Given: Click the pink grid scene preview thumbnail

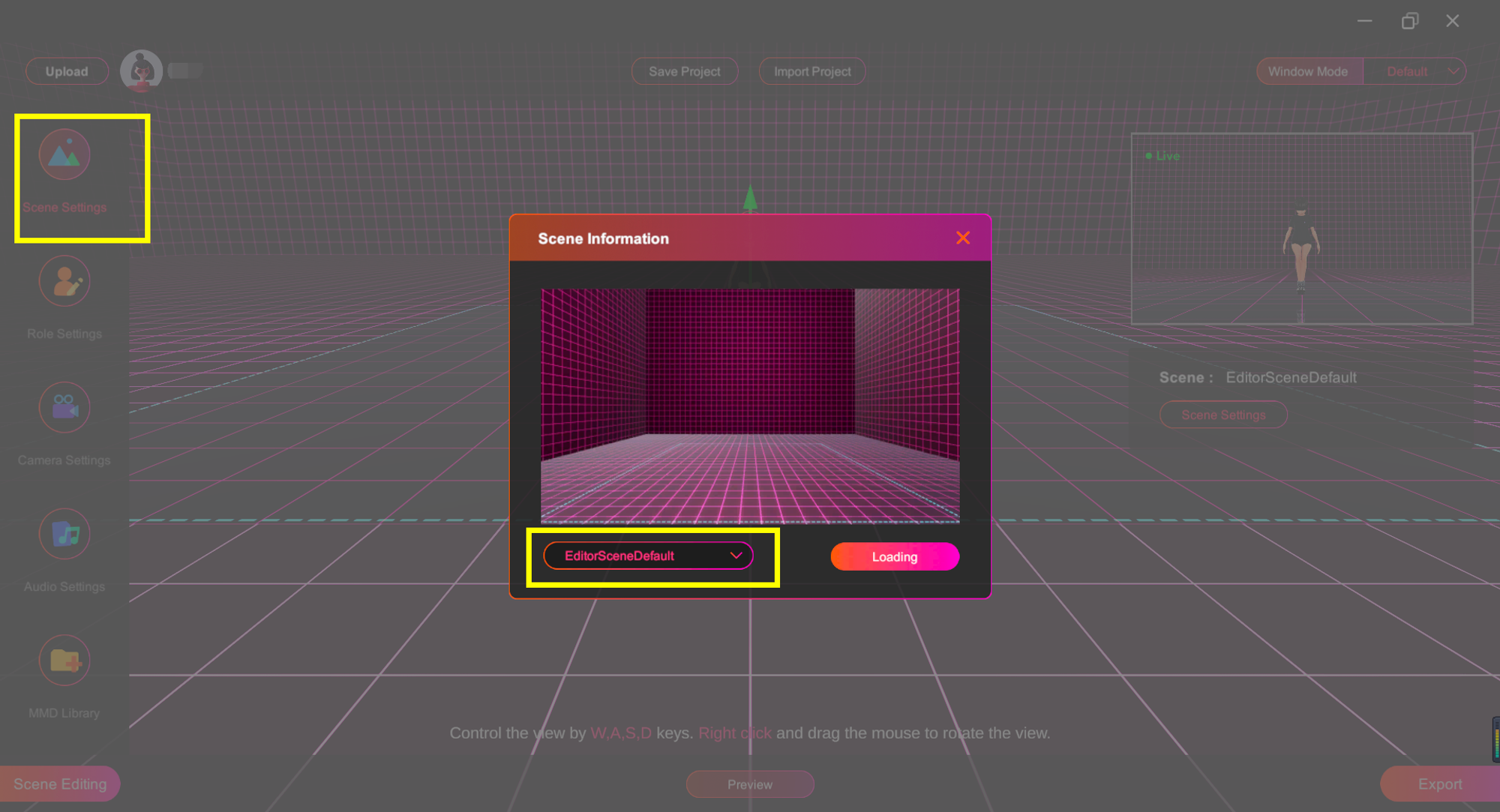Looking at the screenshot, I should click(x=750, y=405).
